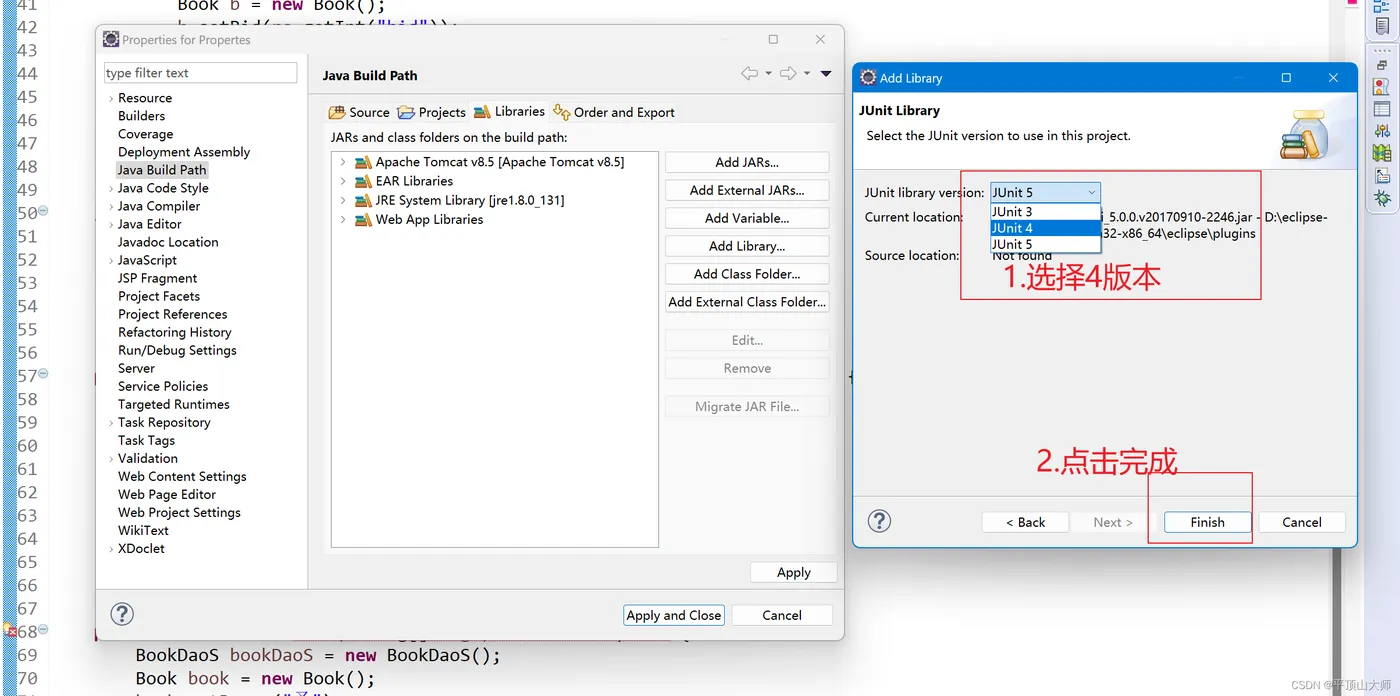Click Apply and Close

pos(674,615)
